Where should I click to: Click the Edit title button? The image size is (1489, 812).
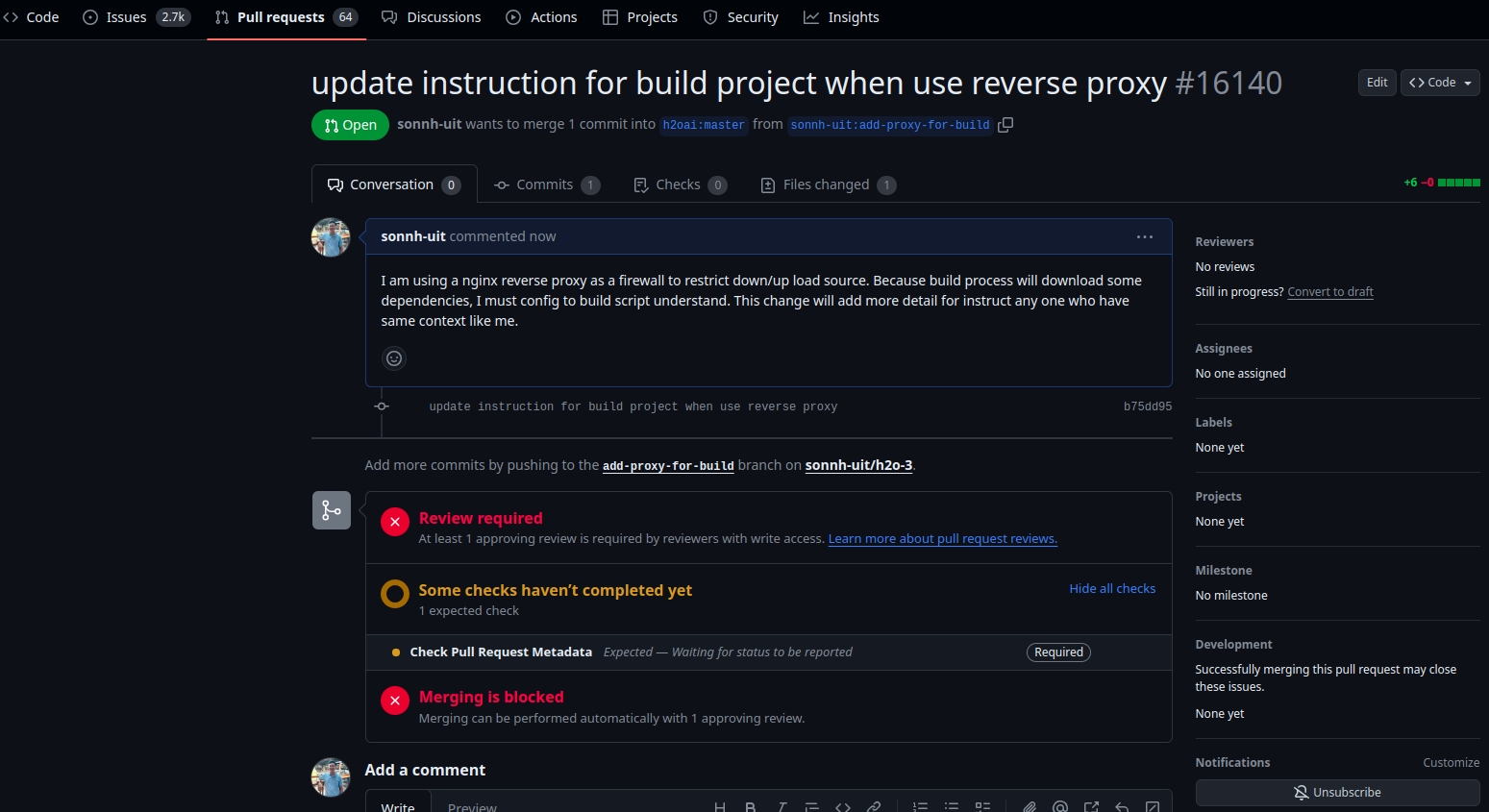pos(1377,83)
